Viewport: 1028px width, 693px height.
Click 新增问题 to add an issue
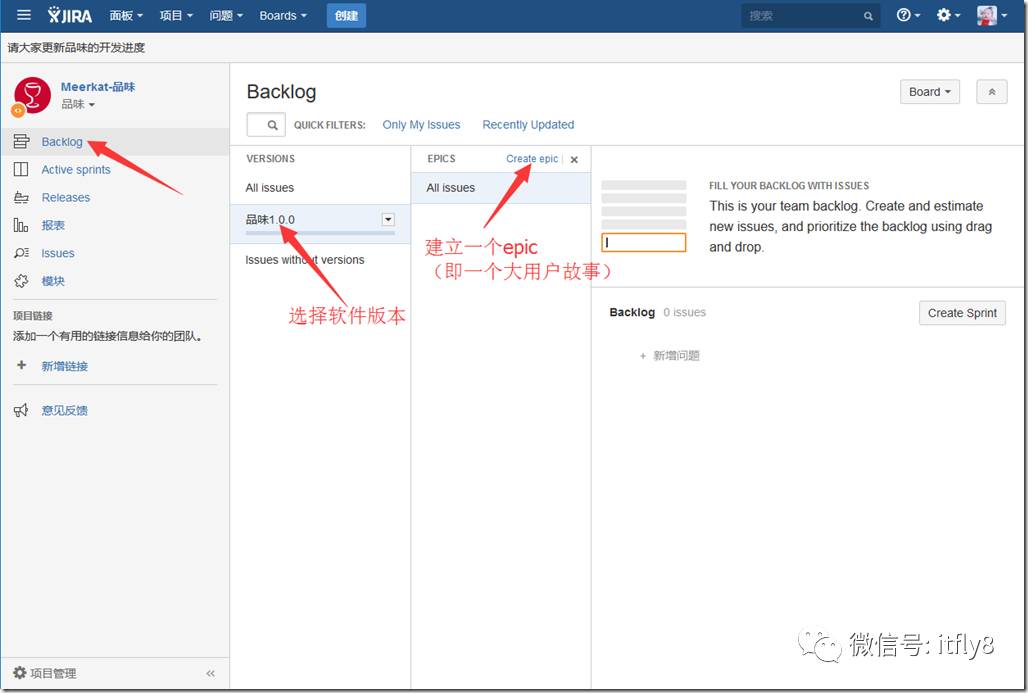(x=670, y=355)
